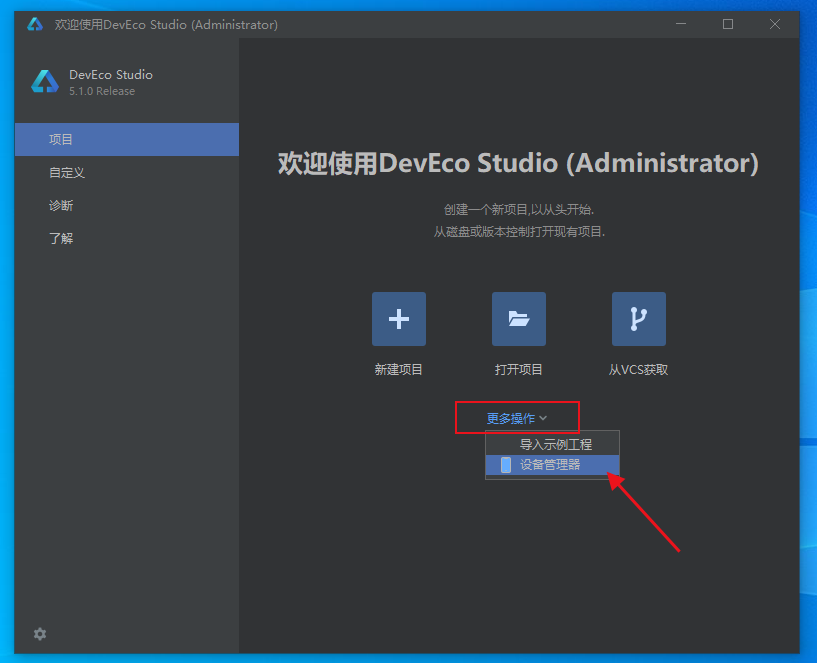Maximize the DevEco Studio welcome window

coord(728,24)
